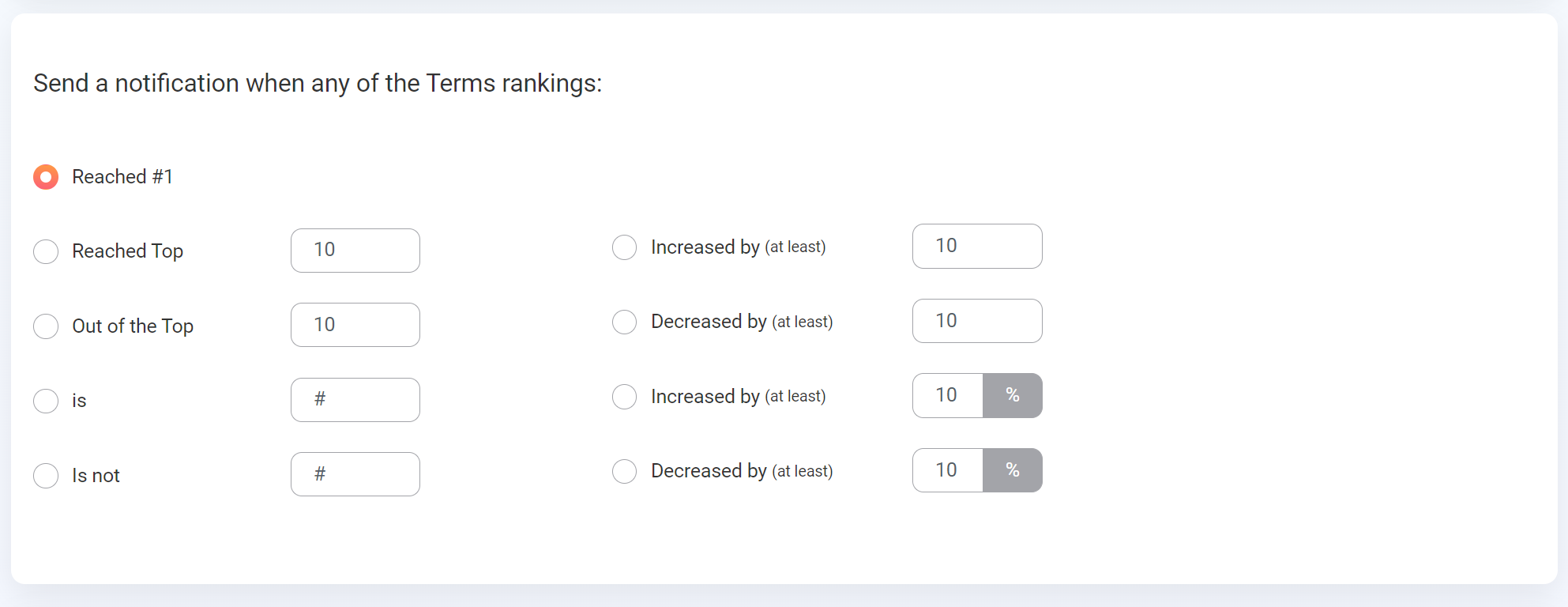The width and height of the screenshot is (1568, 607).
Task: Select the "Reached #1" radio option
Action: click(46, 177)
